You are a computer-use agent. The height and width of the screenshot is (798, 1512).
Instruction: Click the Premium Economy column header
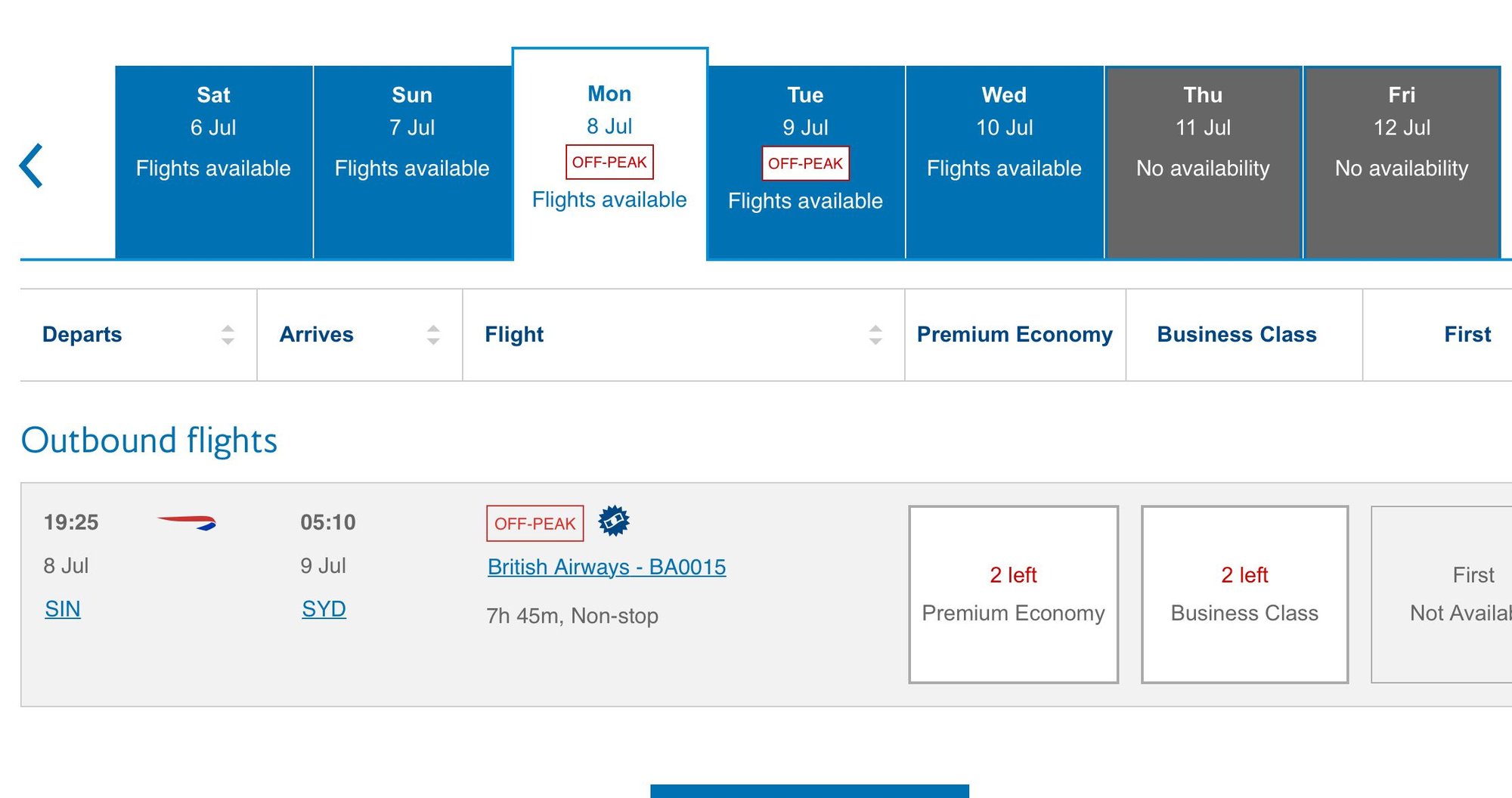[1015, 335]
